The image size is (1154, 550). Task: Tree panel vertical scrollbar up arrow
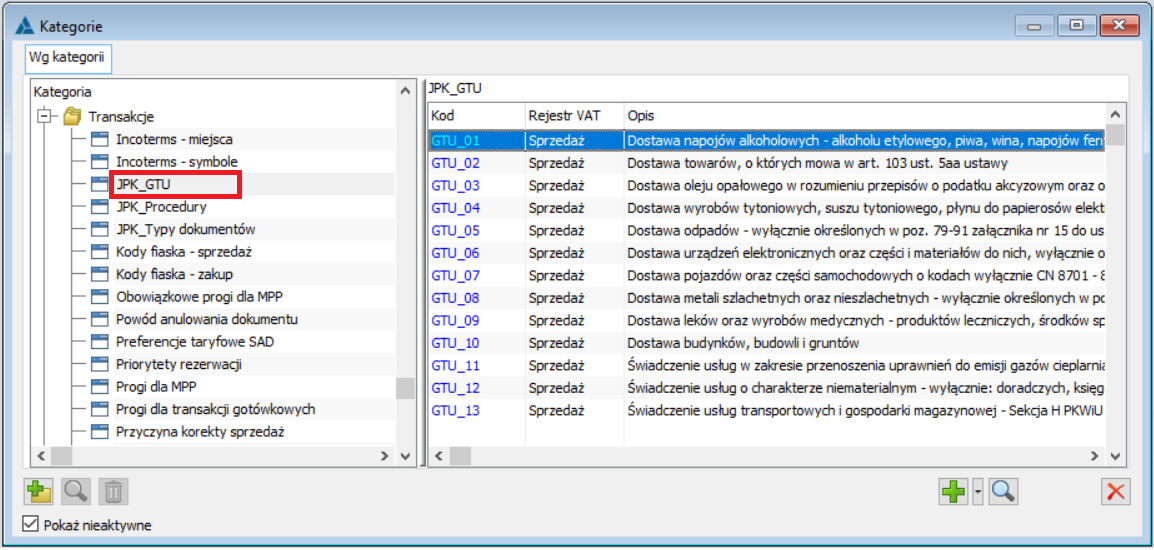point(405,91)
